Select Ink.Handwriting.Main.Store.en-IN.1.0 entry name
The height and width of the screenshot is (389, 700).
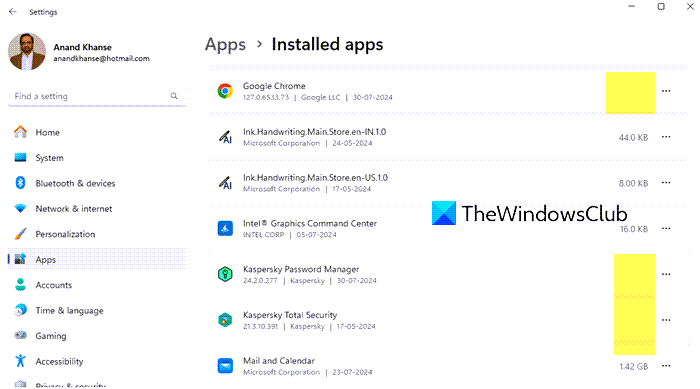coord(314,132)
